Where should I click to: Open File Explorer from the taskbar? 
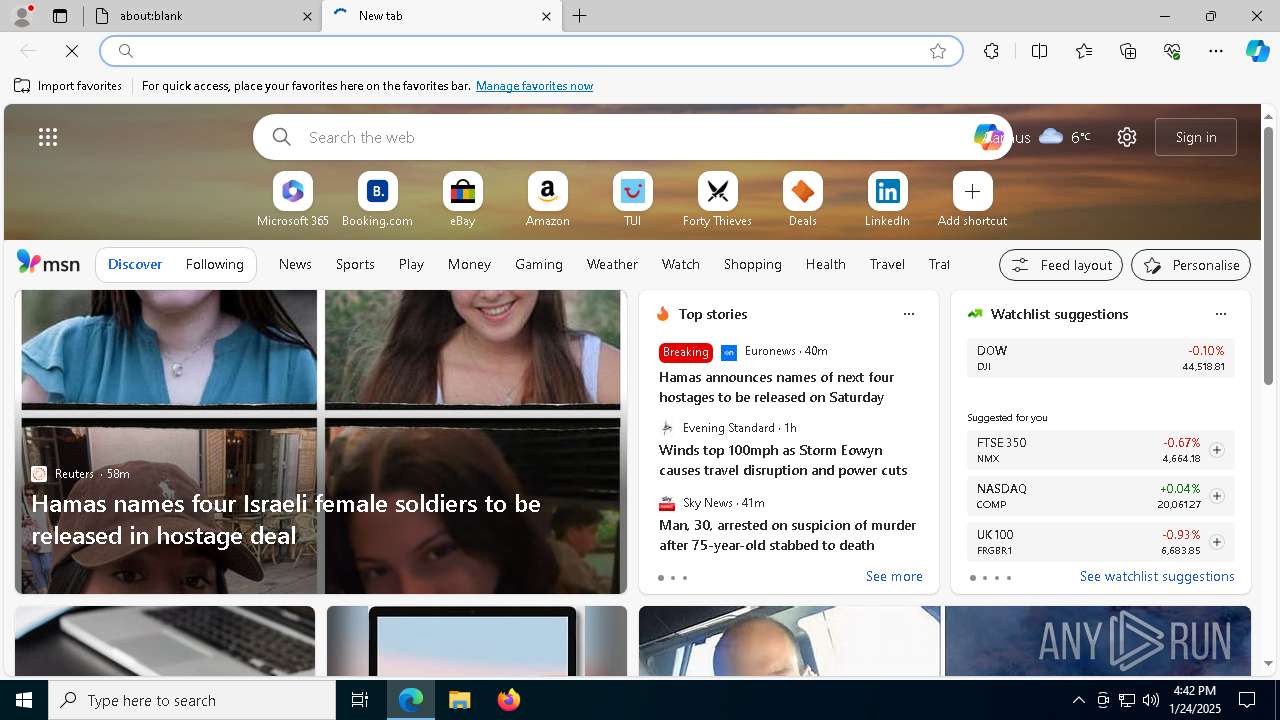[459, 700]
